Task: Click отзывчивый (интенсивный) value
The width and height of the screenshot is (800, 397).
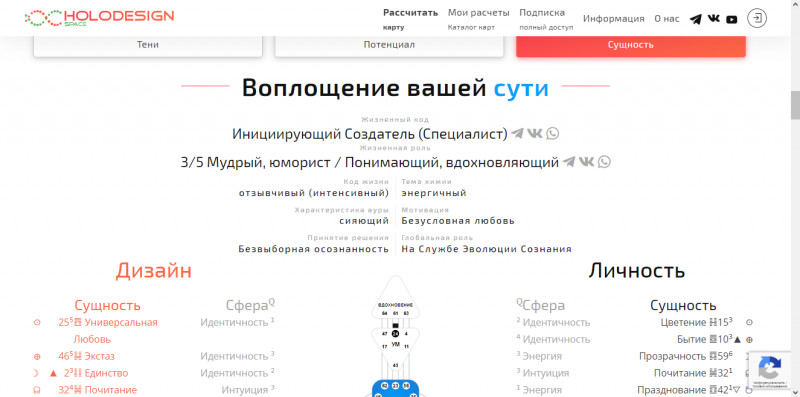Action: (314, 193)
